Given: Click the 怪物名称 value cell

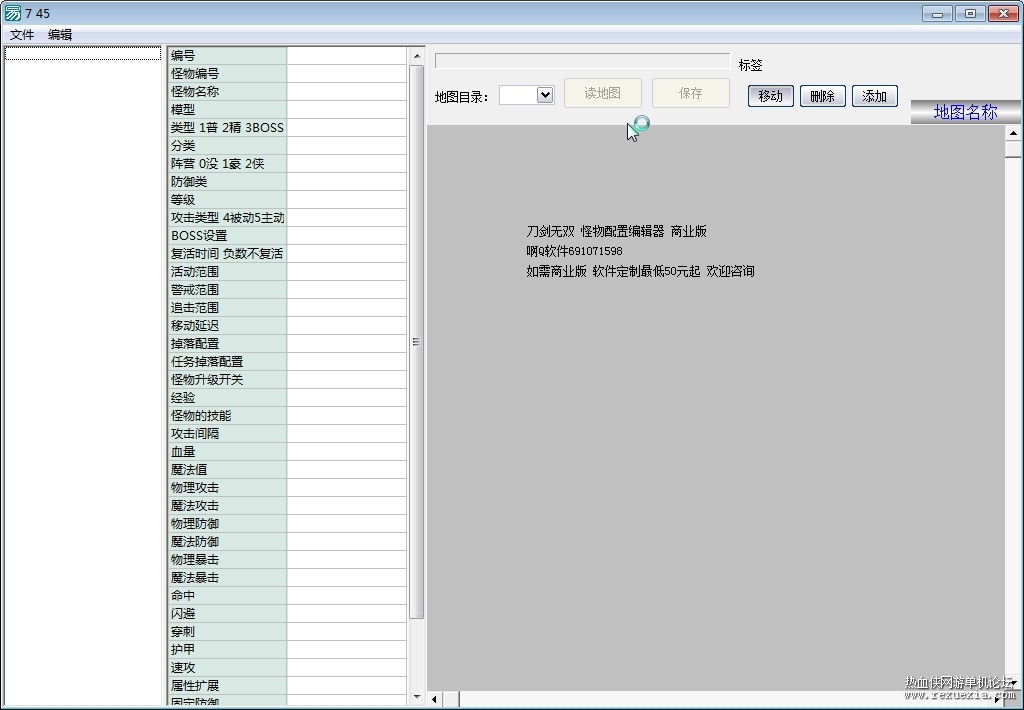Looking at the screenshot, I should point(346,91).
